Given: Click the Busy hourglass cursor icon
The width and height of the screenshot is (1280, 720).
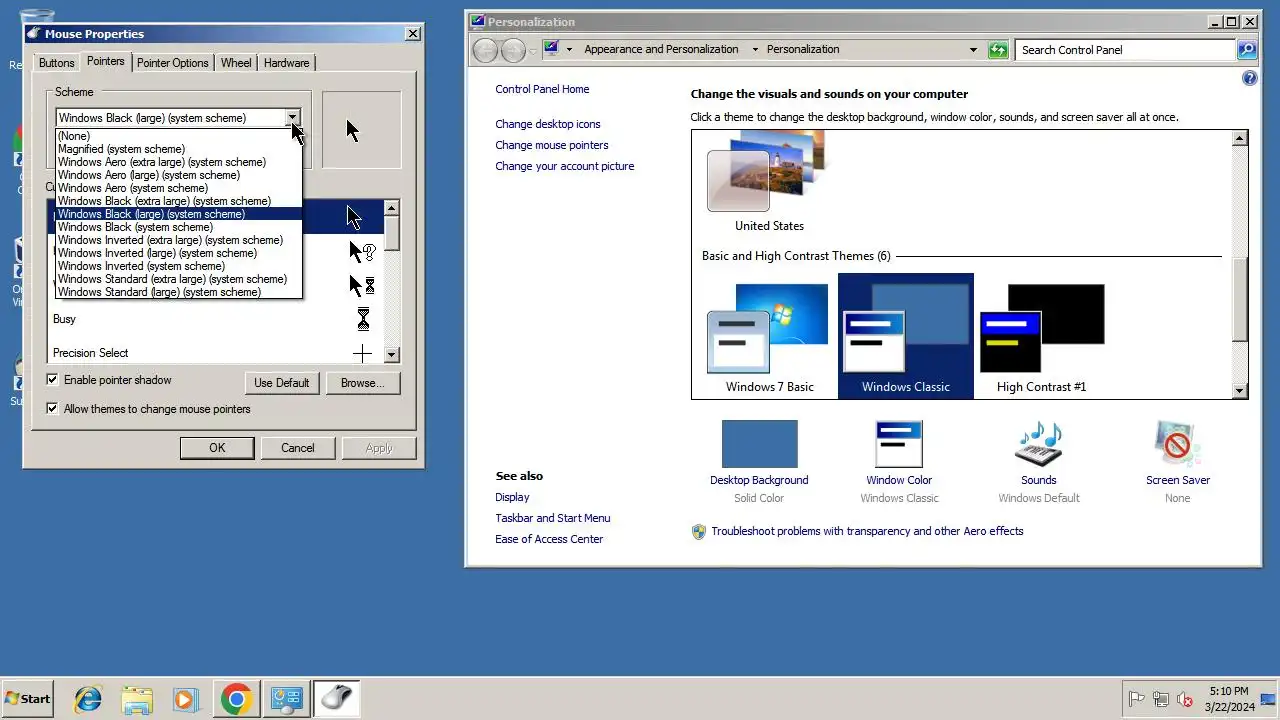Looking at the screenshot, I should point(363,319).
